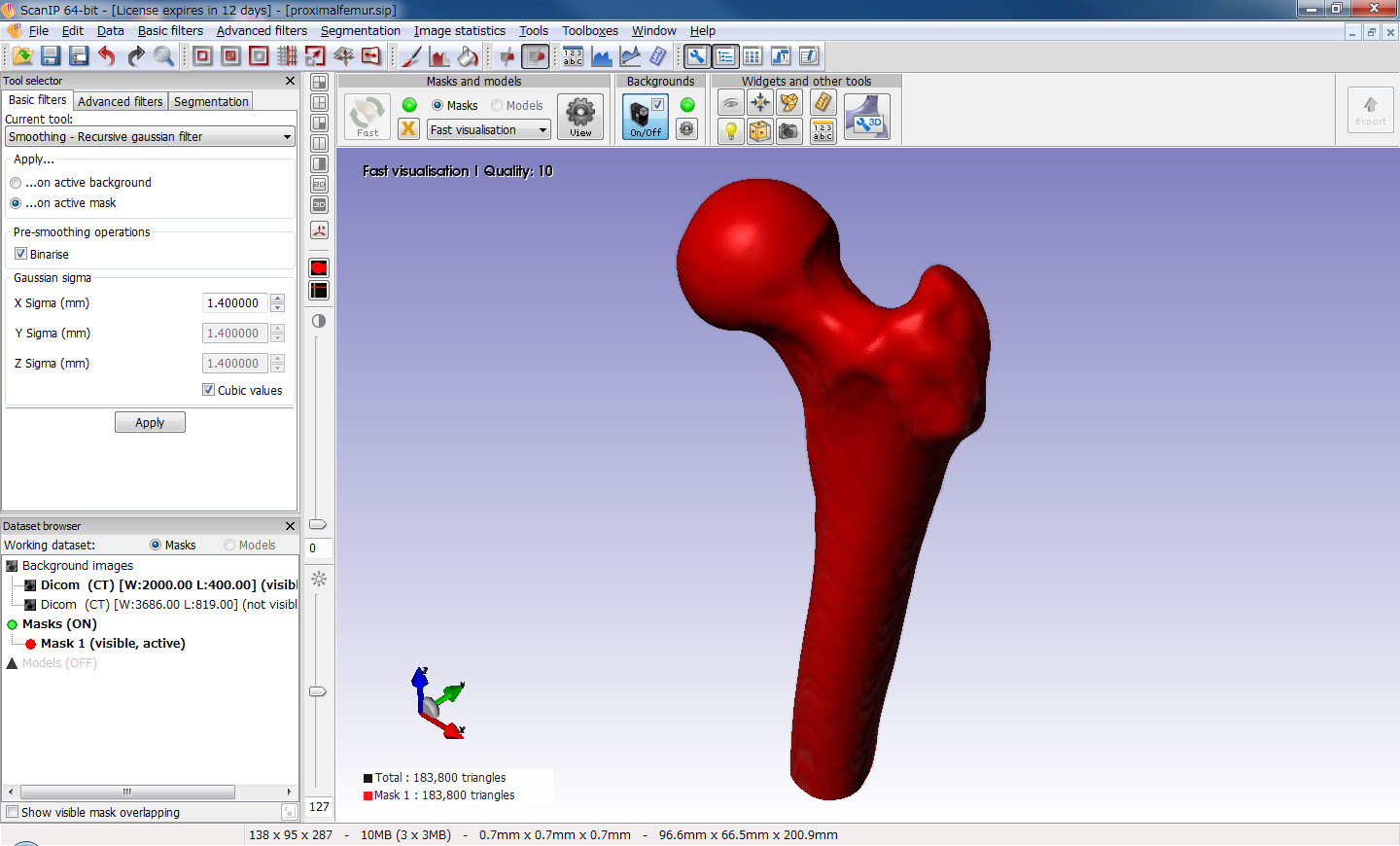The image size is (1400, 846).
Task: Click the lower brightness slider handle
Action: 318,691
